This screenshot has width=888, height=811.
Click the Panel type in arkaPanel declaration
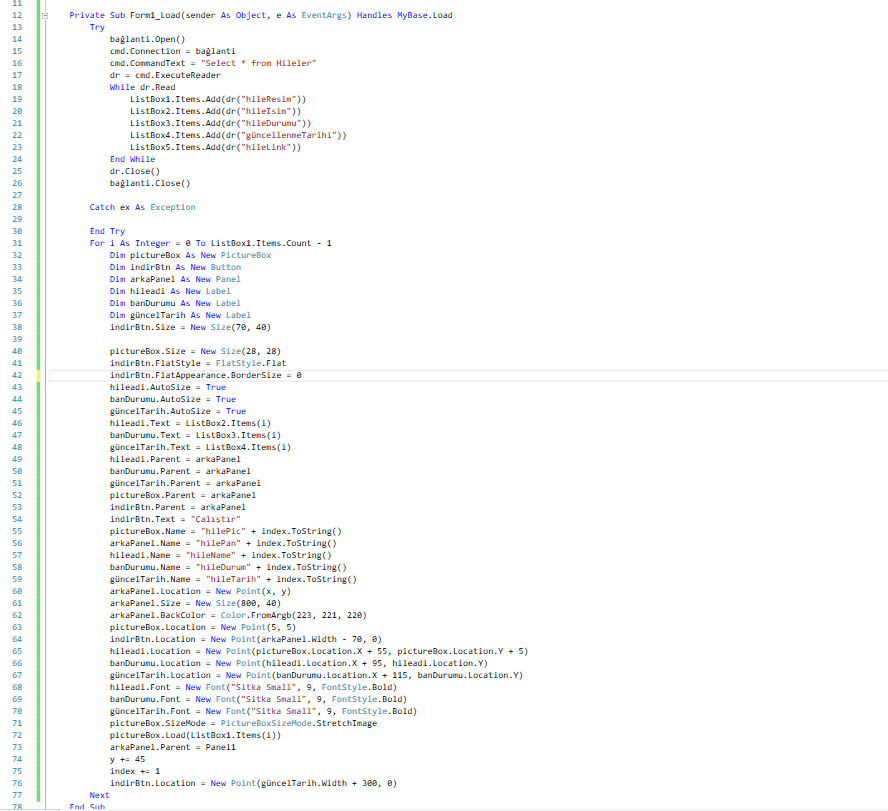228,279
